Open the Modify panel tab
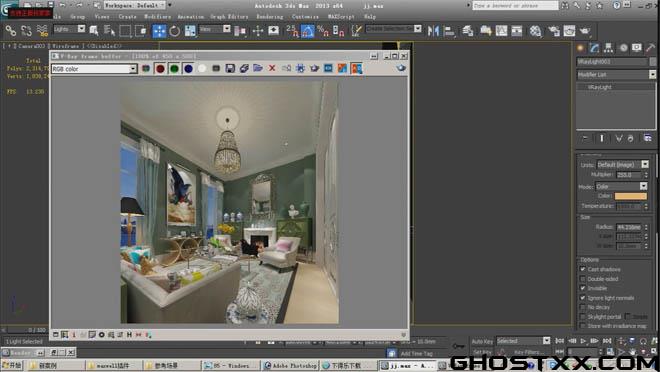This screenshot has height=372, width=660. coord(594,48)
